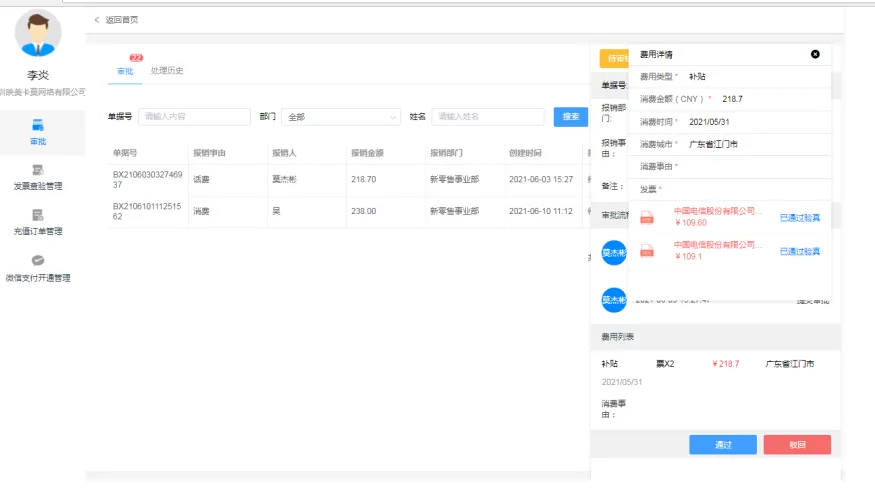Click the ¥109.60 invoice PDF icon

(x=647, y=217)
